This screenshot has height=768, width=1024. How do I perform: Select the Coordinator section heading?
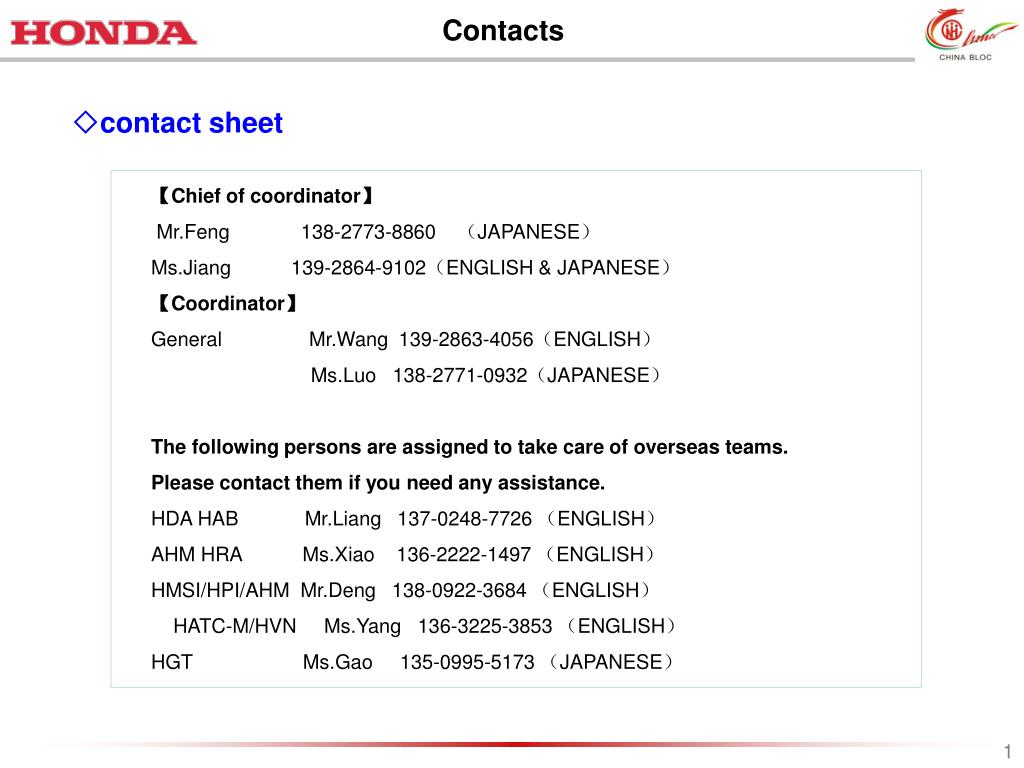pos(227,304)
